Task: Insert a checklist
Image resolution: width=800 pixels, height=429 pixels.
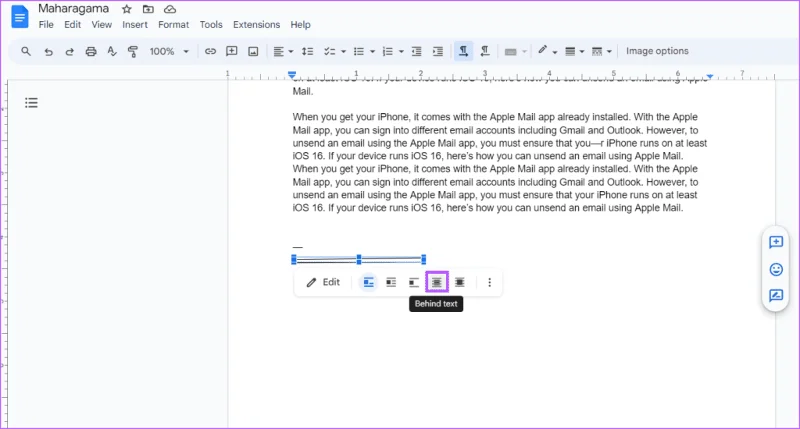Action: pyautogui.click(x=330, y=52)
